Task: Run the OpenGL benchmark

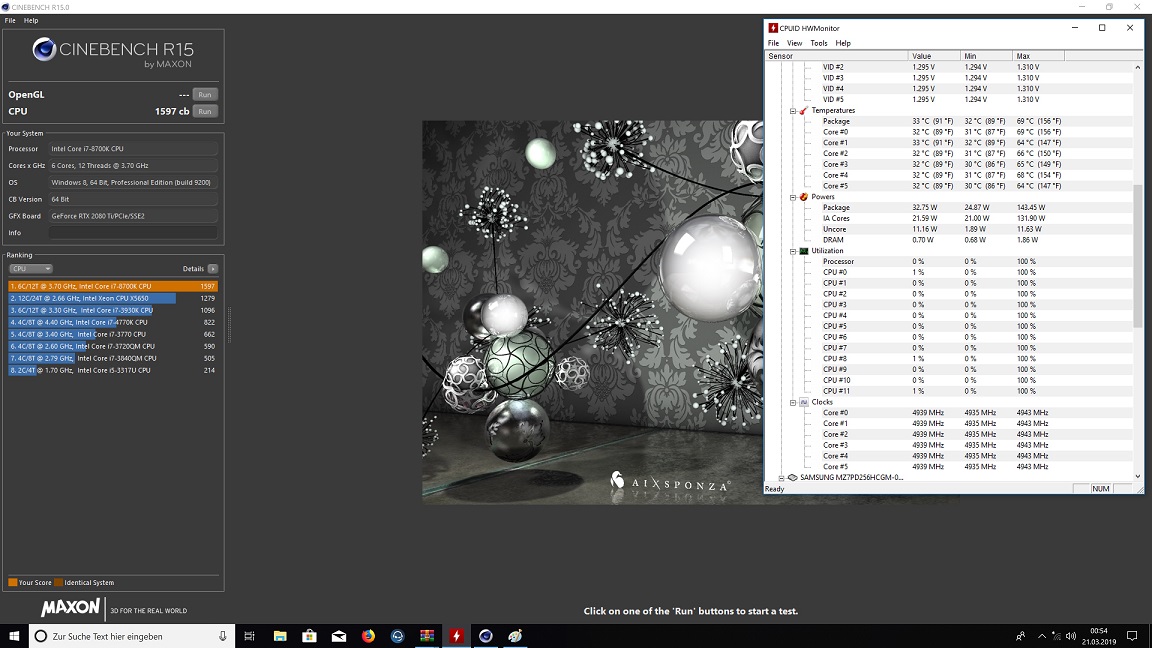Action: click(x=205, y=95)
